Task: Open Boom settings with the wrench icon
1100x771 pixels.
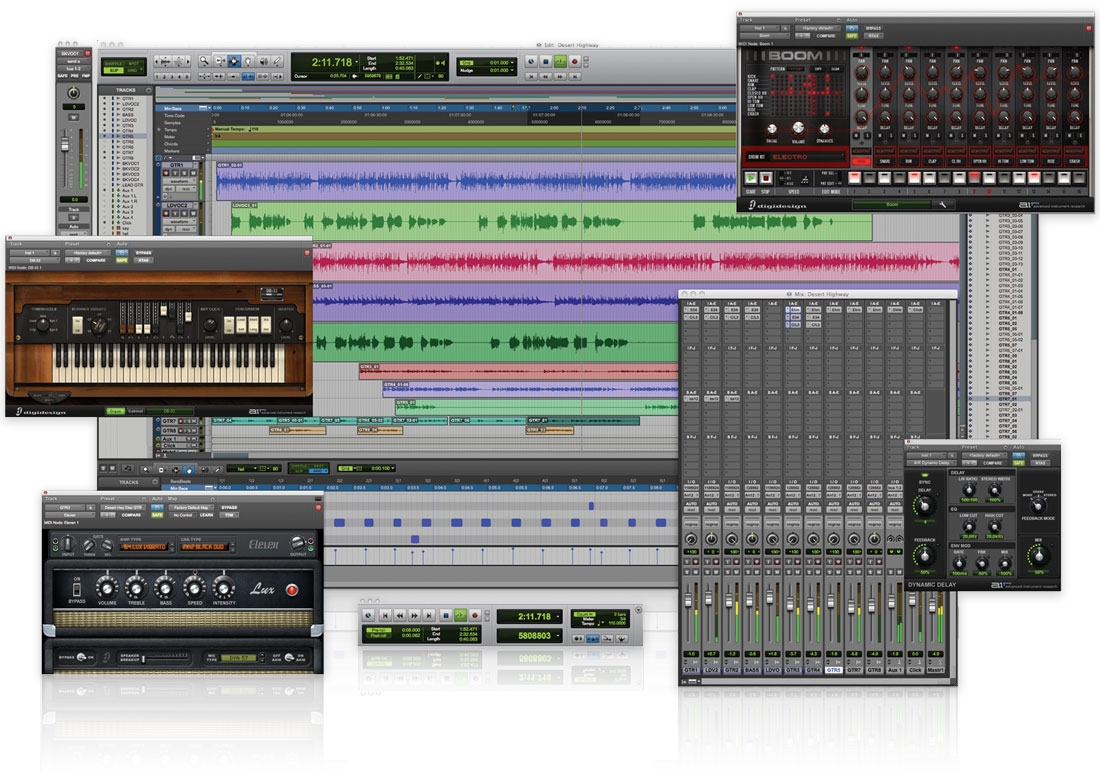Action: click(942, 205)
